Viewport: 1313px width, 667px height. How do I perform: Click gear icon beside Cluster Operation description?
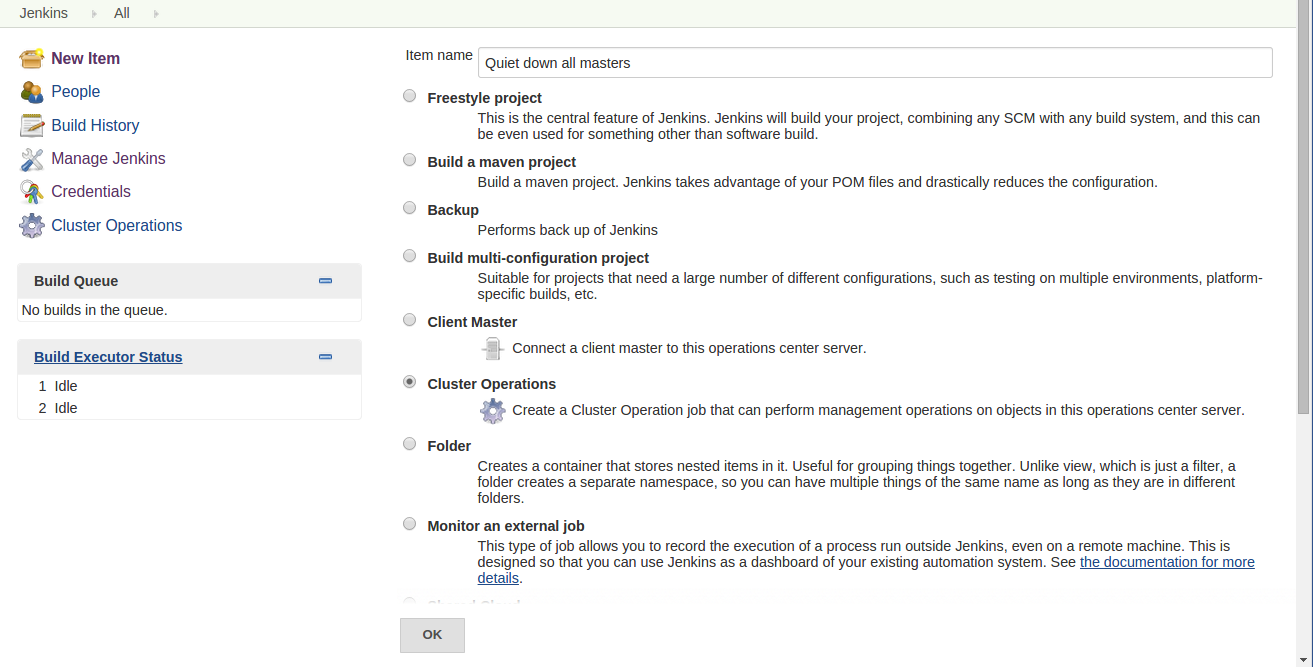pos(493,410)
